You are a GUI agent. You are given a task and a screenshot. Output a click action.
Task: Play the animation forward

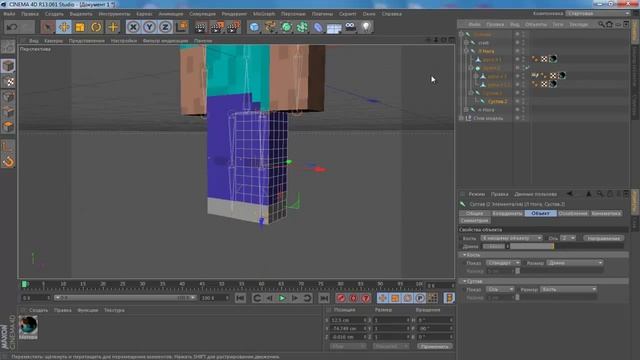tap(282, 298)
